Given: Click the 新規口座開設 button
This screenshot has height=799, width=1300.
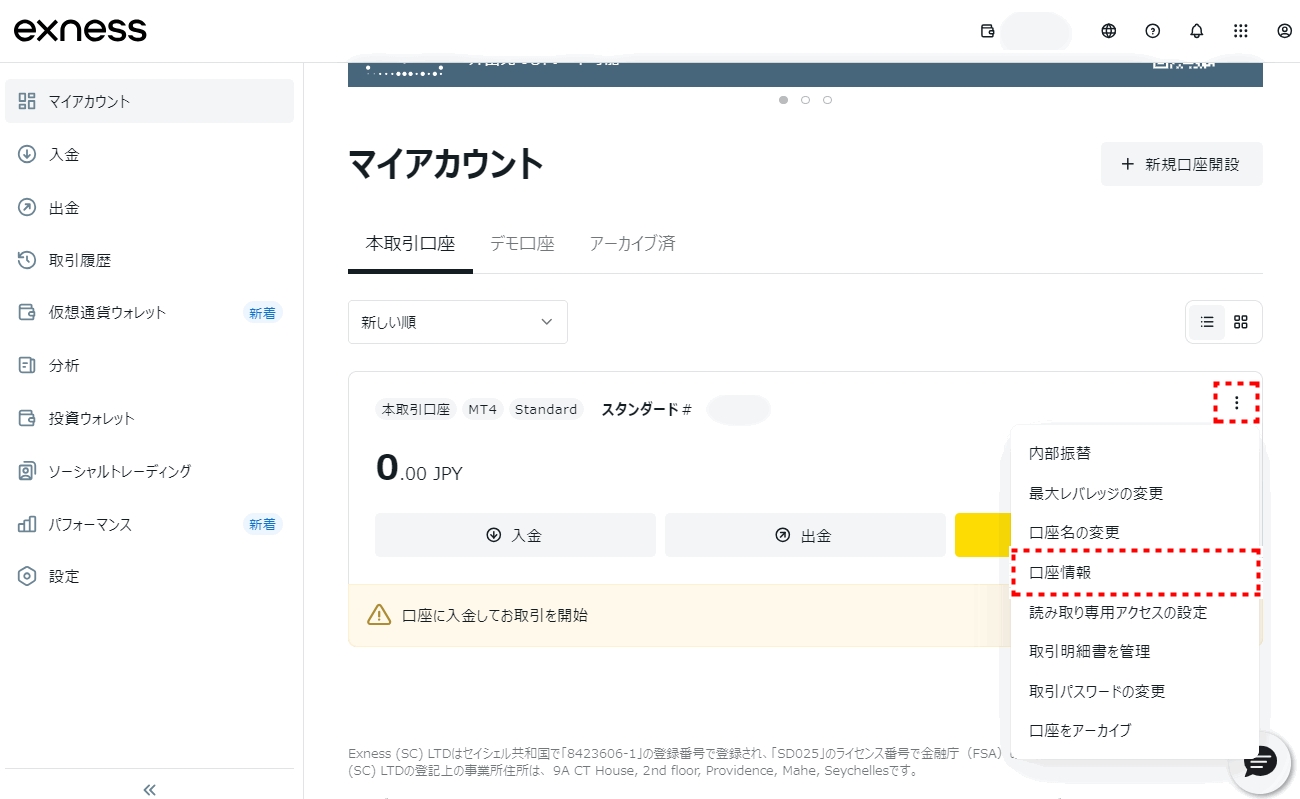Looking at the screenshot, I should [1181, 164].
